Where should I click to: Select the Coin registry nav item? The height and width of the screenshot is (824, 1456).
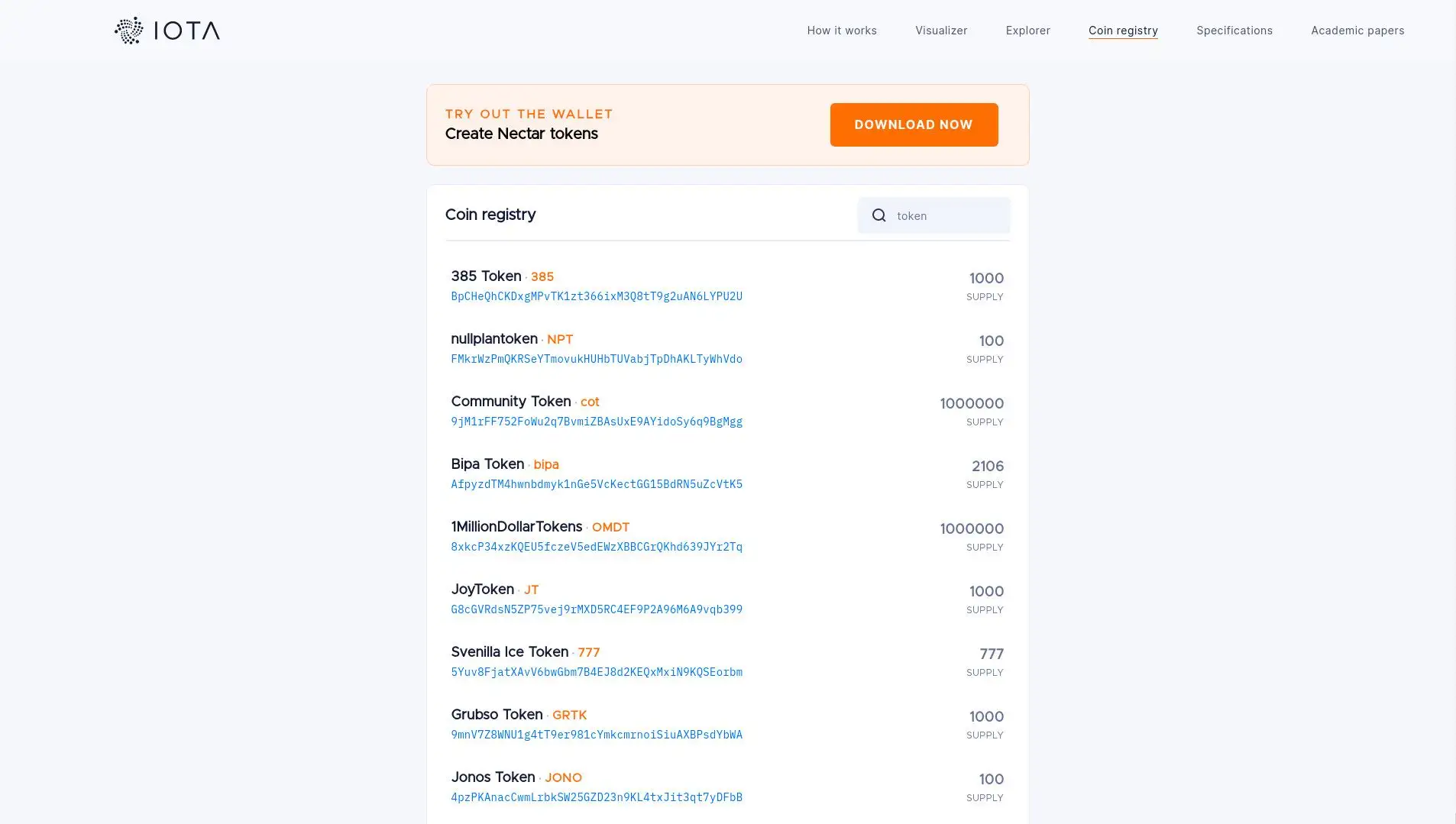coord(1123,31)
